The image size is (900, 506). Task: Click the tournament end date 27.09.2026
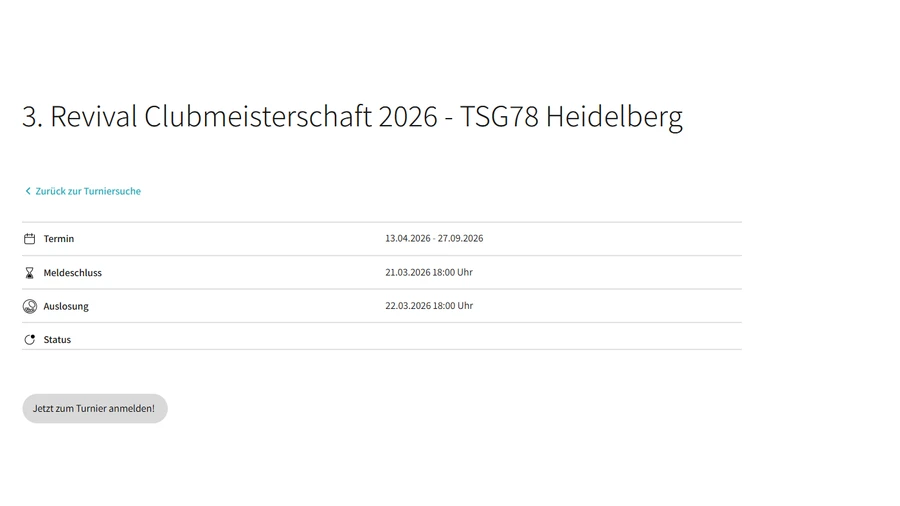click(x=460, y=238)
